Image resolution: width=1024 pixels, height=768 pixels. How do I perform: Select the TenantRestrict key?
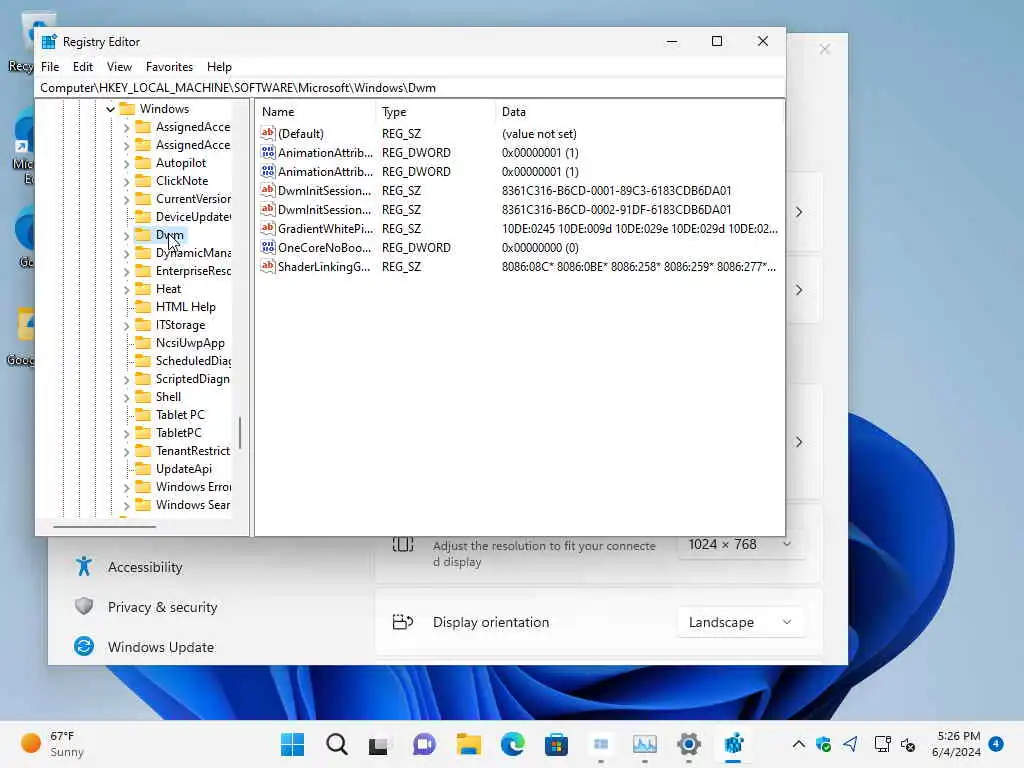(193, 451)
